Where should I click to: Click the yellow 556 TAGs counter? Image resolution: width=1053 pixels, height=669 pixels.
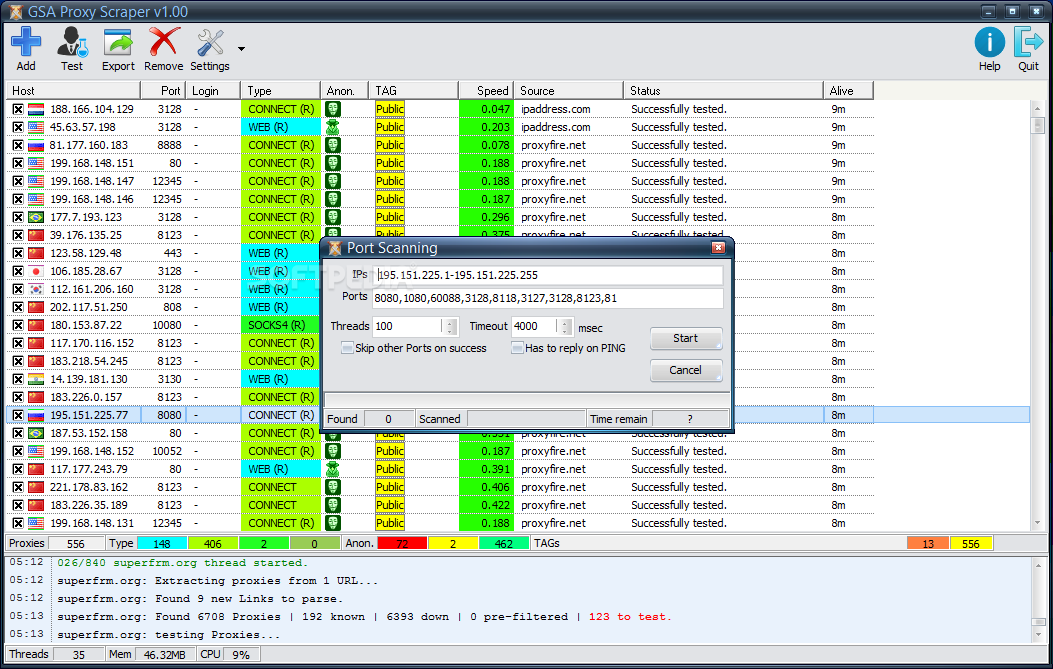pos(970,543)
